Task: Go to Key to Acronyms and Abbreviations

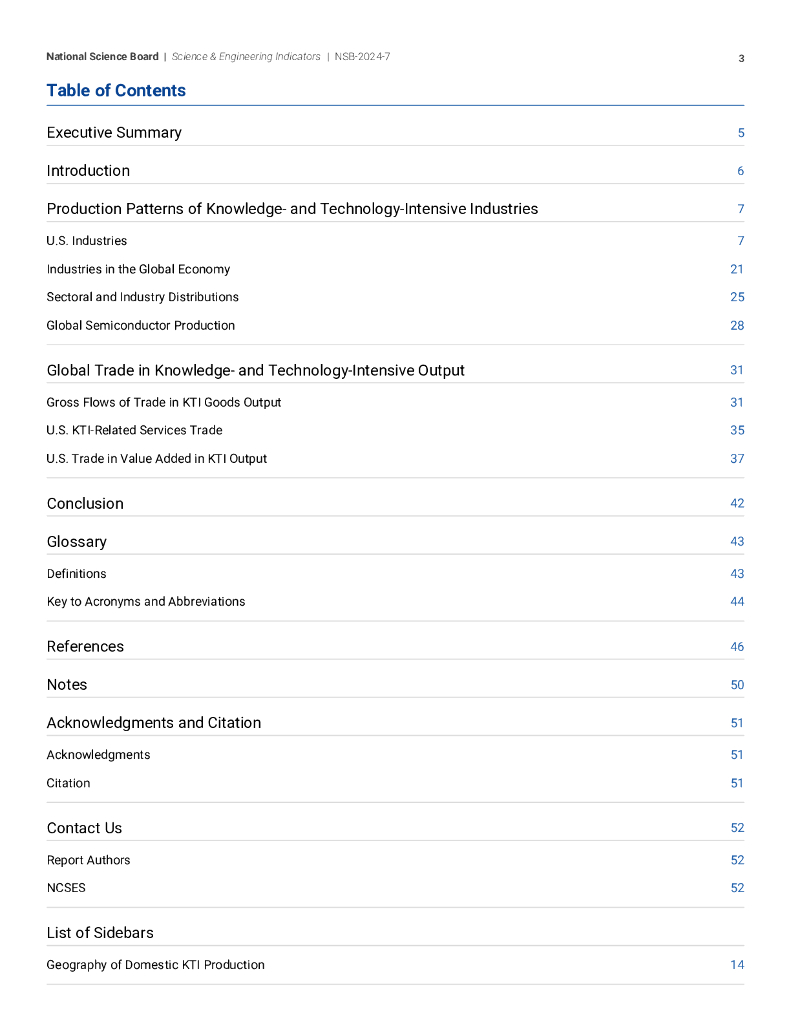Action: coord(145,602)
